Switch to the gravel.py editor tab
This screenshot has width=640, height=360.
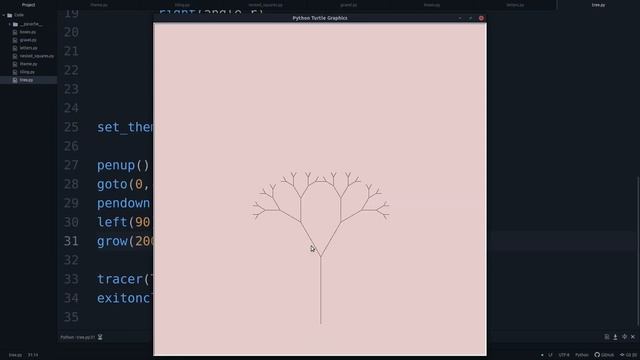click(x=349, y=5)
